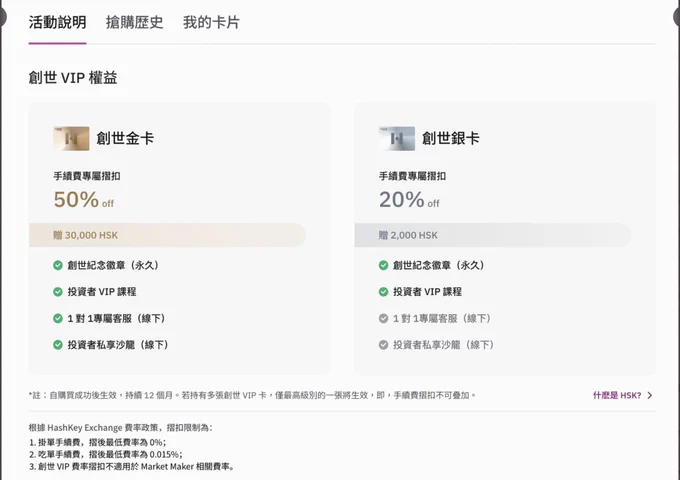
Task: Click silver card greyed 投資者私享沙龍 check icon
Action: pos(383,345)
